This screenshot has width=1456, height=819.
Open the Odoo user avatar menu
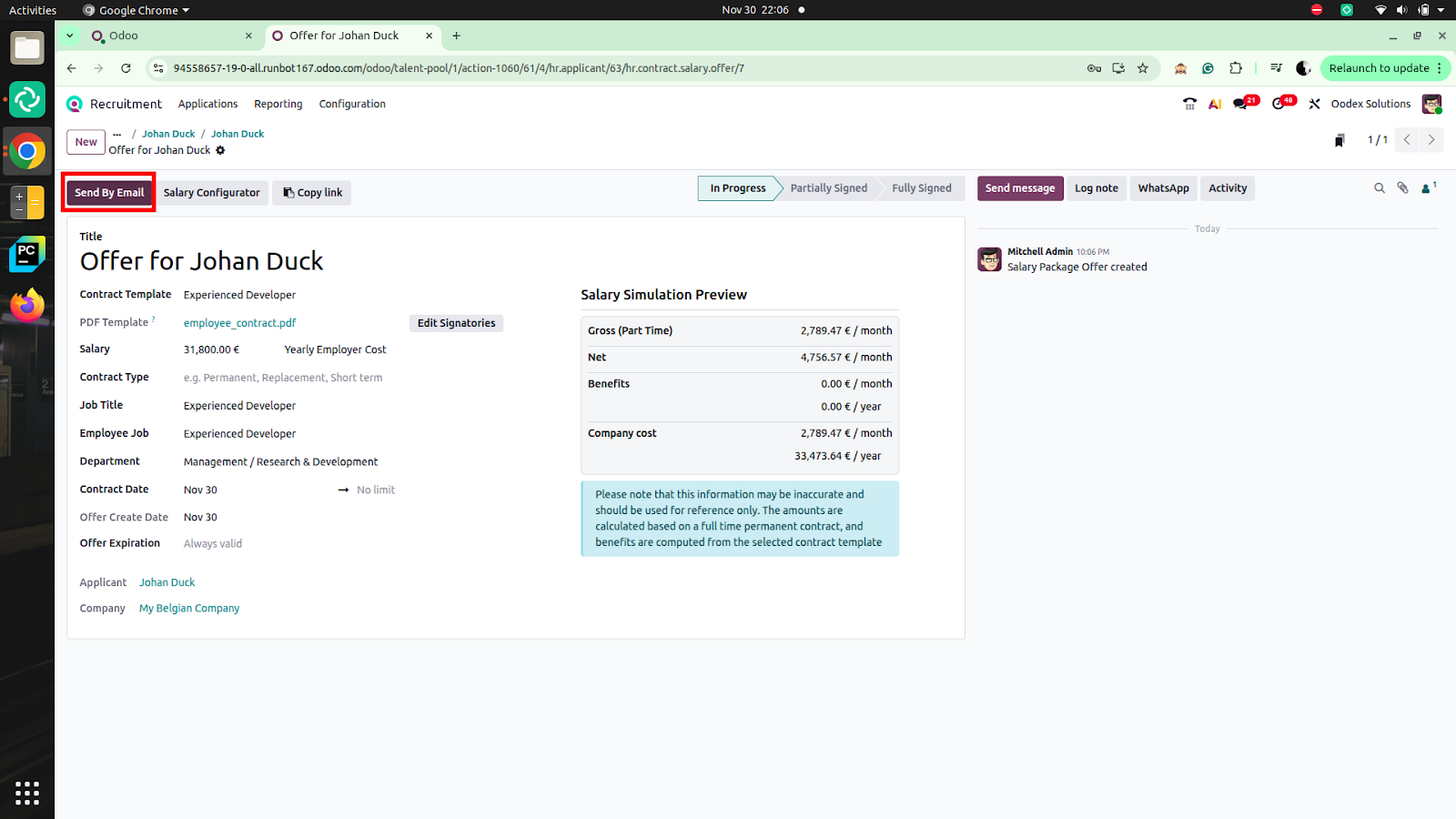pos(1431,104)
